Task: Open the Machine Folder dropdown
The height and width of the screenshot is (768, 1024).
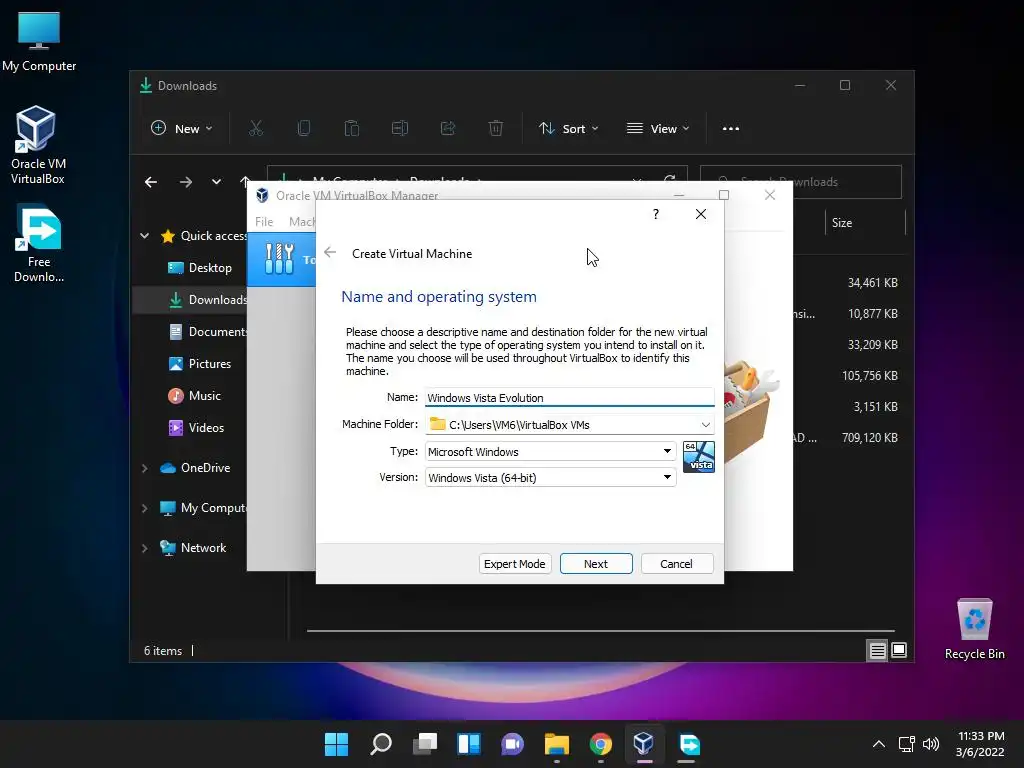Action: (706, 425)
